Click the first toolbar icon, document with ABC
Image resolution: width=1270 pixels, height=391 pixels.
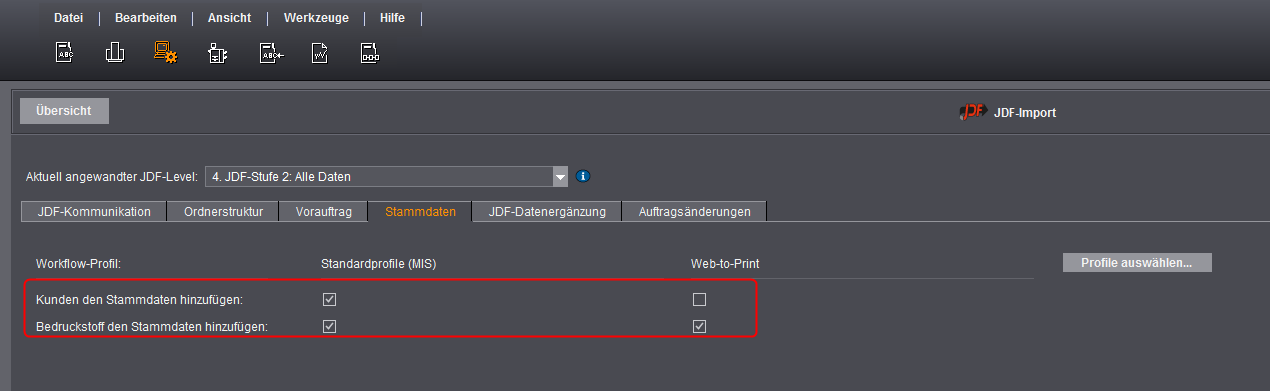pyautogui.click(x=64, y=53)
